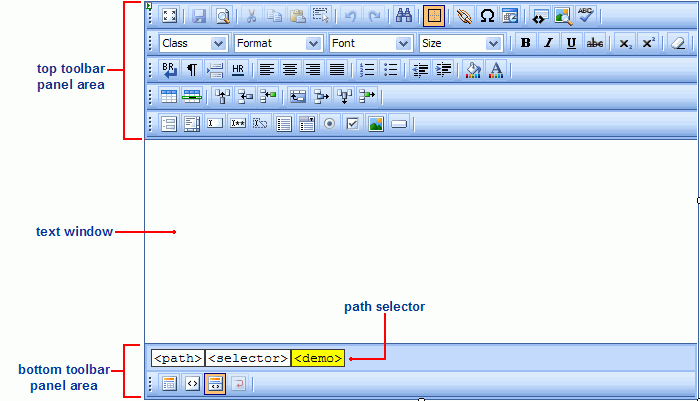This screenshot has height=401, width=700.
Task: Click the remove link icon
Action: 464,16
